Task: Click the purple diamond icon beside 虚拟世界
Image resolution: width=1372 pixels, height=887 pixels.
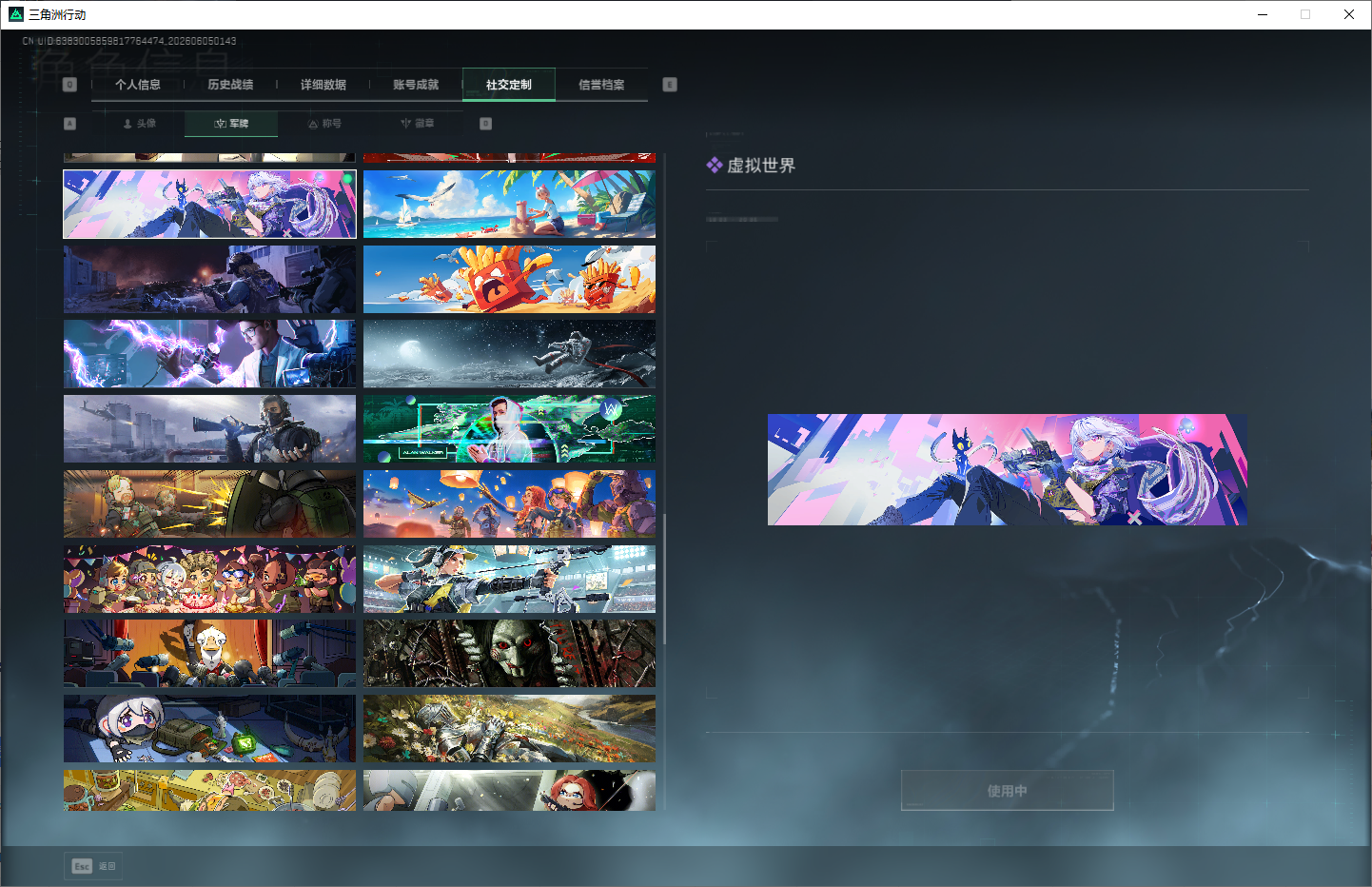Action: click(715, 166)
